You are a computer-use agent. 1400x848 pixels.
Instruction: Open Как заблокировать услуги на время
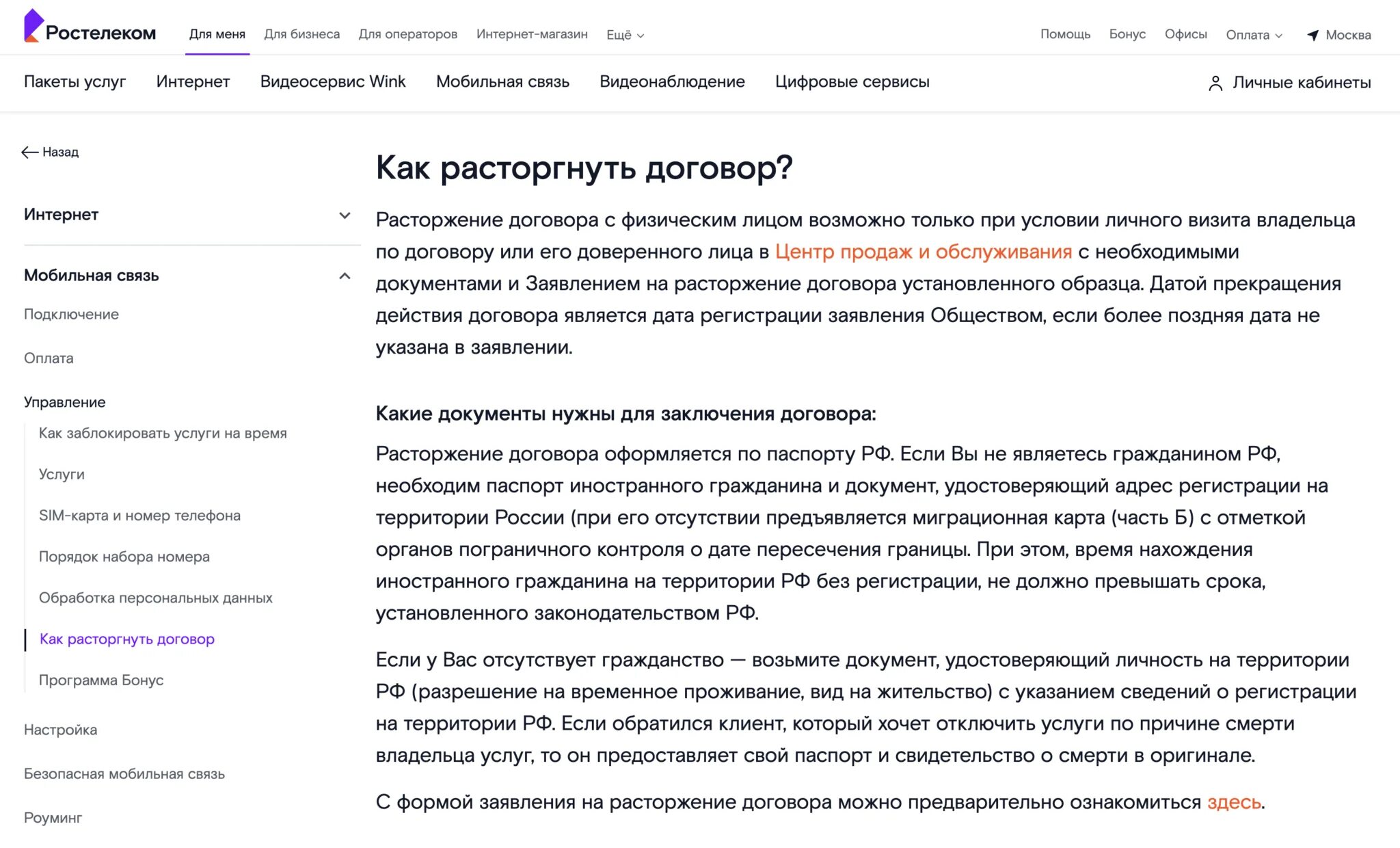(163, 434)
